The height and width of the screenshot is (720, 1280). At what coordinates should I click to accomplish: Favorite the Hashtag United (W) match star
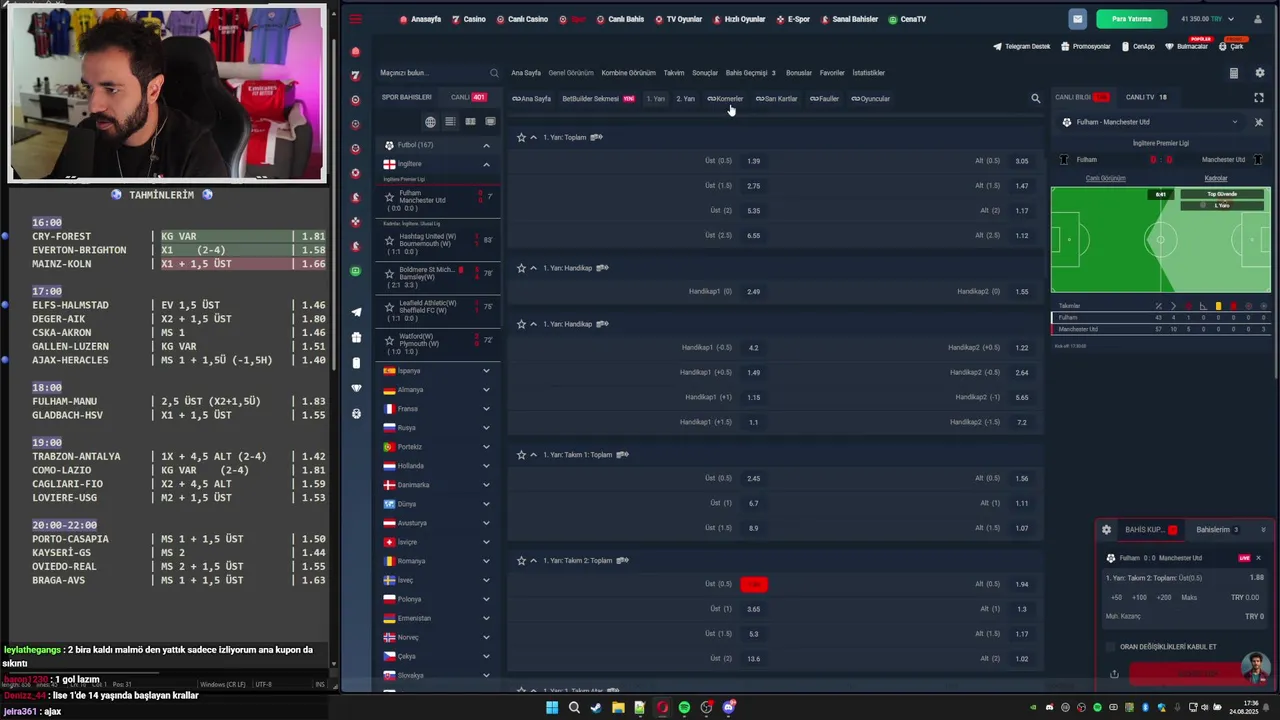(390, 240)
